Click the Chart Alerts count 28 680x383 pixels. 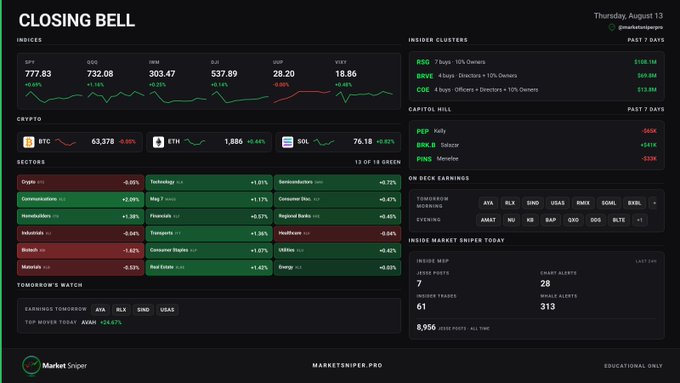545,284
